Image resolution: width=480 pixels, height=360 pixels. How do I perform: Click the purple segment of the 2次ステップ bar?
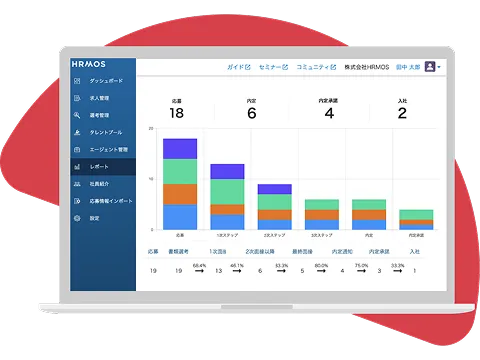(275, 189)
